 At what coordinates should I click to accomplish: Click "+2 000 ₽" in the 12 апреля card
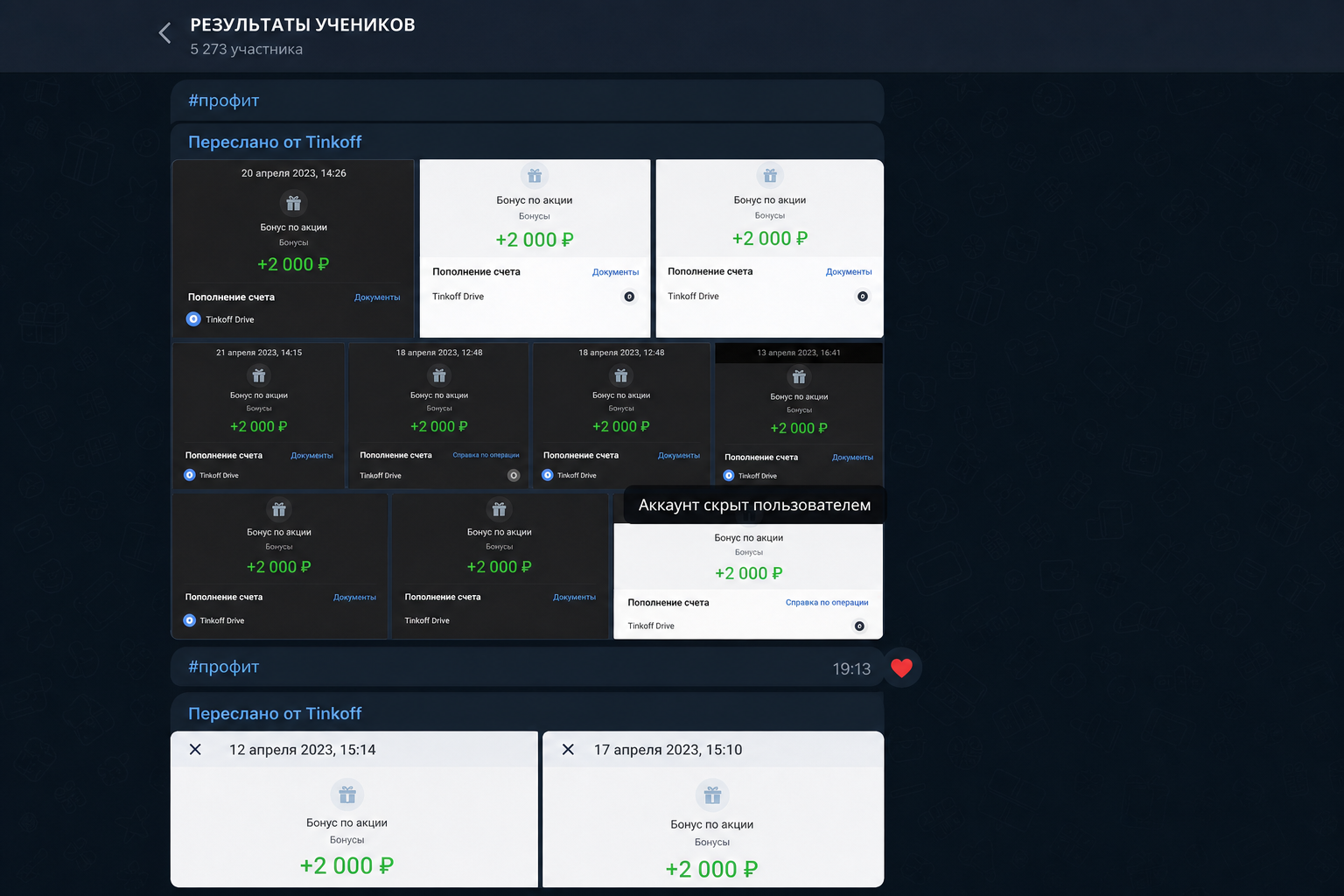[346, 865]
